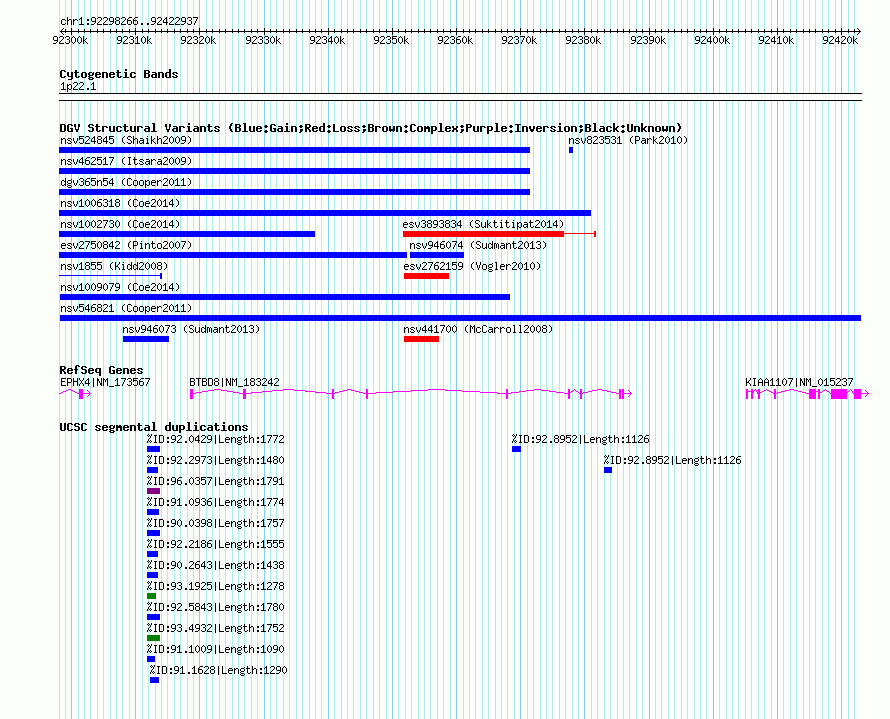Screen dimensions: 890x719
Task: Select the 1p22.1 cytogenetic band label
Action: (78, 86)
